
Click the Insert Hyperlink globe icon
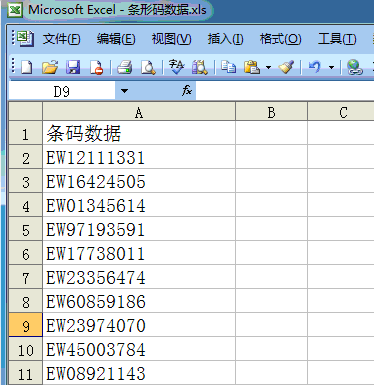(355, 67)
